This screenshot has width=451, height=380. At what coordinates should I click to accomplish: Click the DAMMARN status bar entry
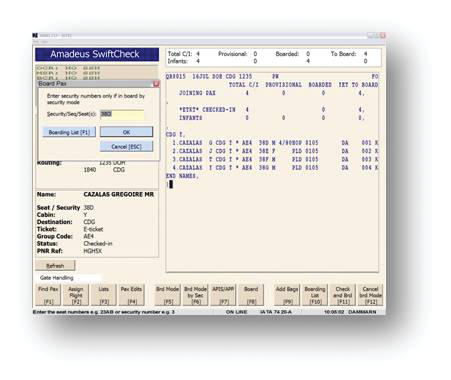tap(362, 312)
